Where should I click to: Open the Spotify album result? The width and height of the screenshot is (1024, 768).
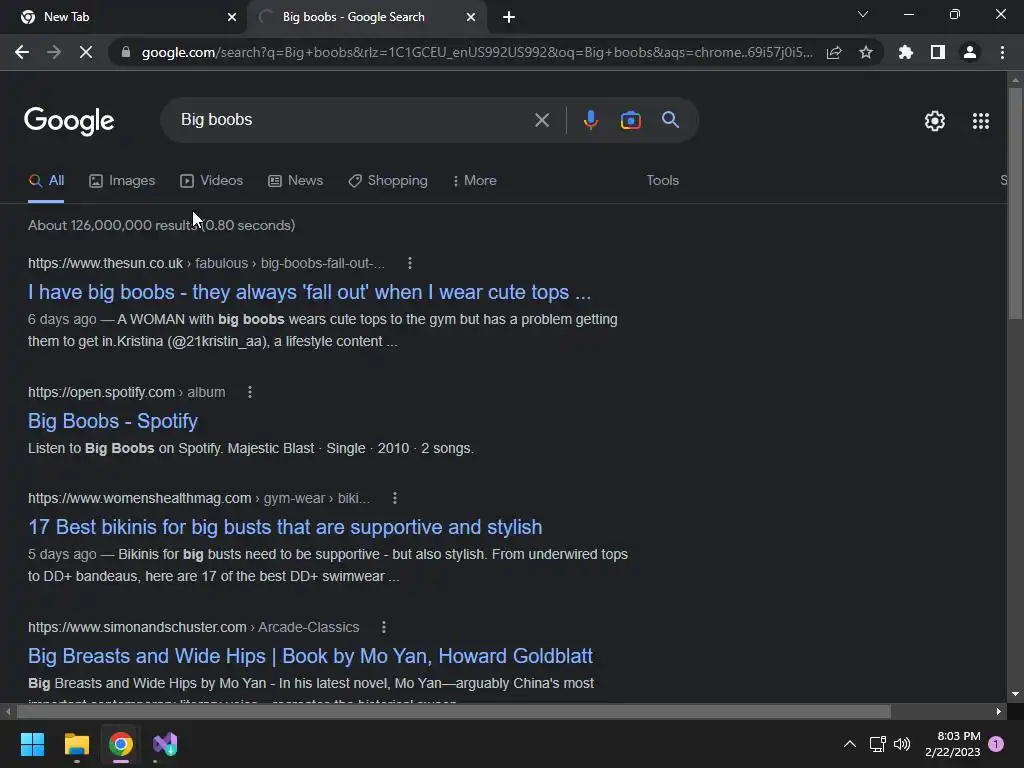(x=113, y=421)
